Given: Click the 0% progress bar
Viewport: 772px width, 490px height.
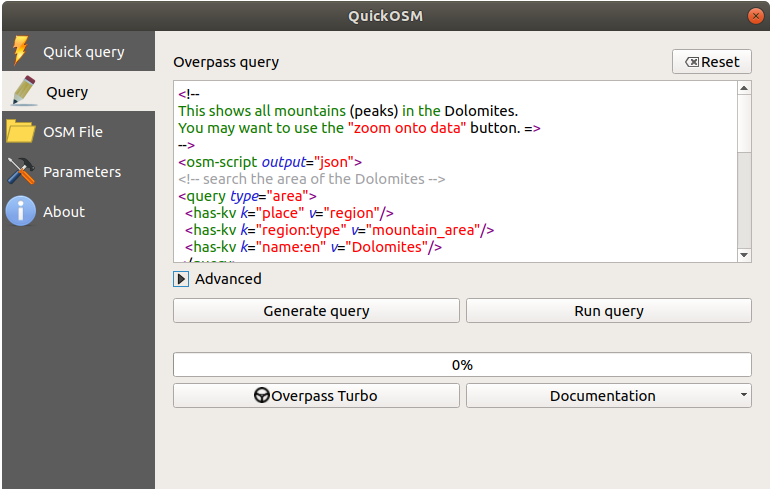Looking at the screenshot, I should click(x=462, y=365).
